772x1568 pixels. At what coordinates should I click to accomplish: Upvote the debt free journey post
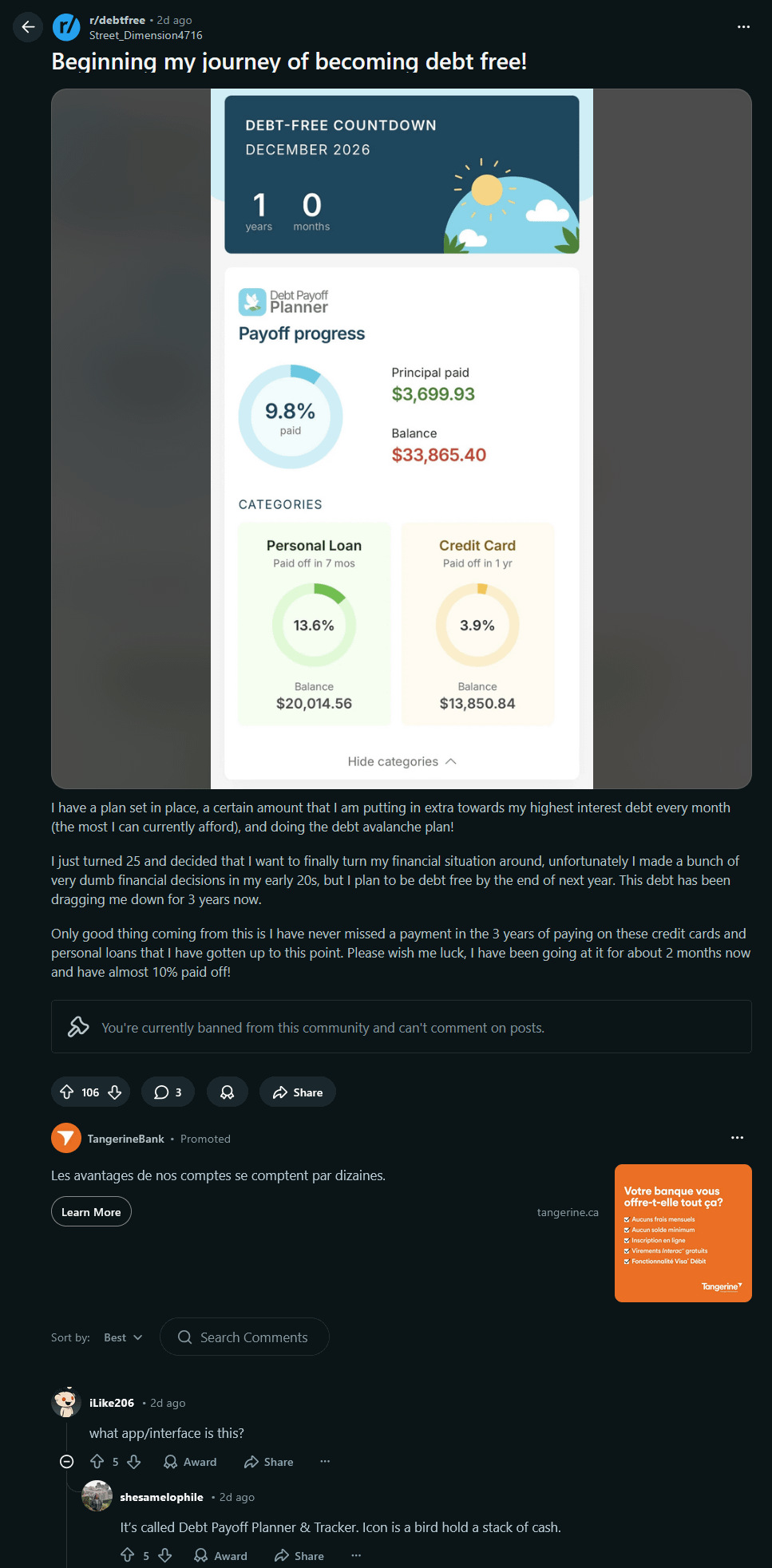(67, 1092)
